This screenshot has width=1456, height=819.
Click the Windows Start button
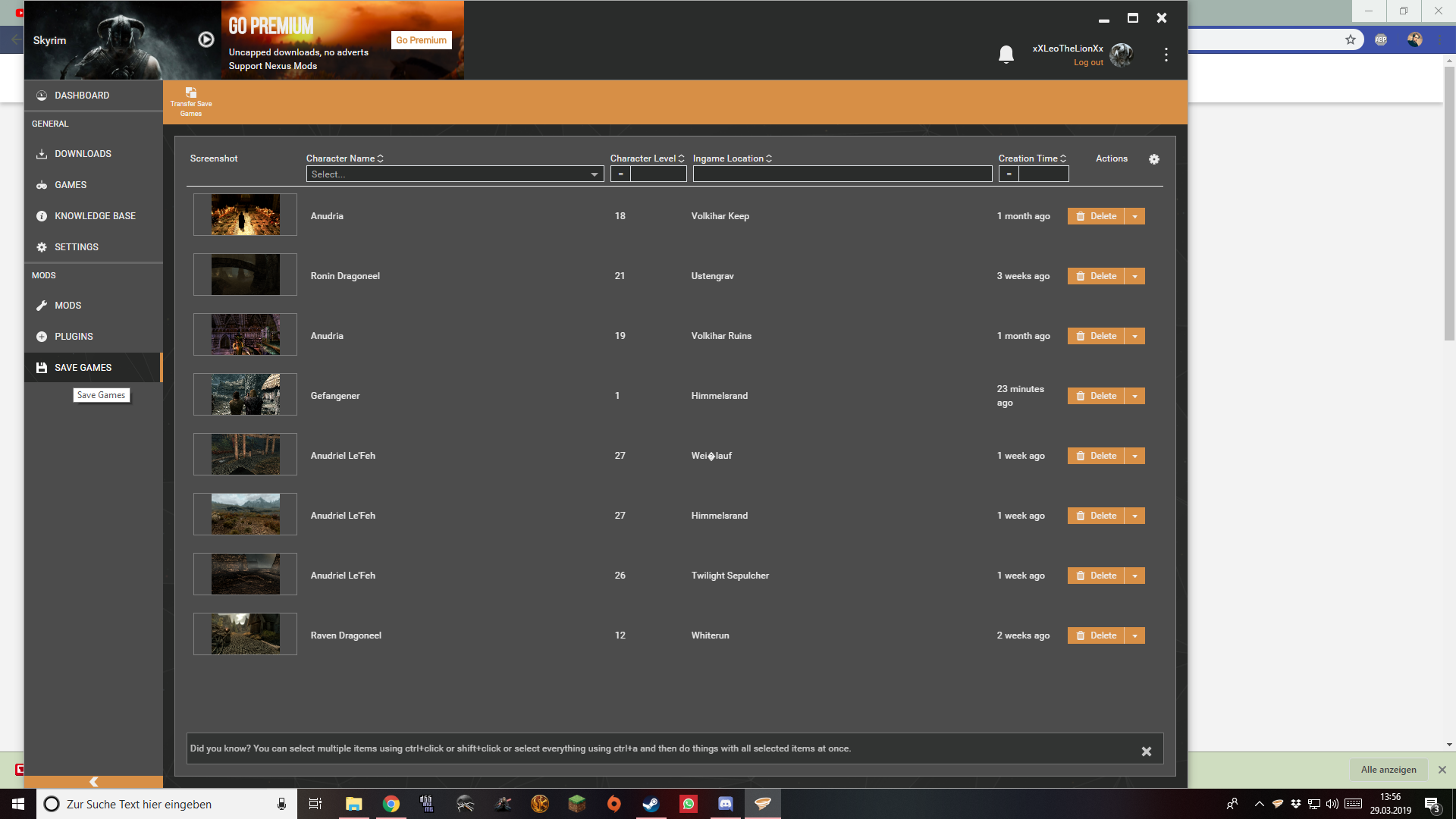click(x=18, y=804)
